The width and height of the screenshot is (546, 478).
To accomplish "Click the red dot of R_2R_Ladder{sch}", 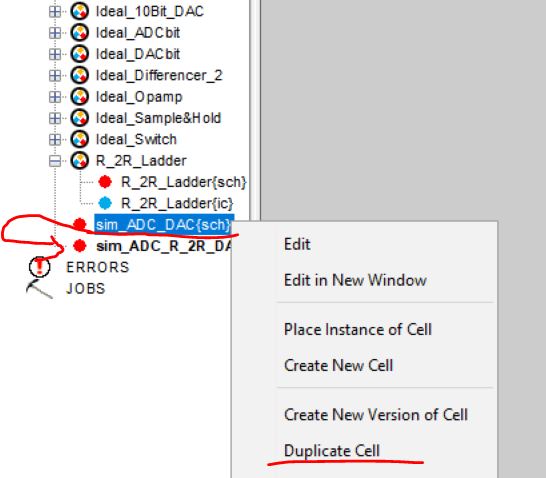I will click(x=105, y=181).
